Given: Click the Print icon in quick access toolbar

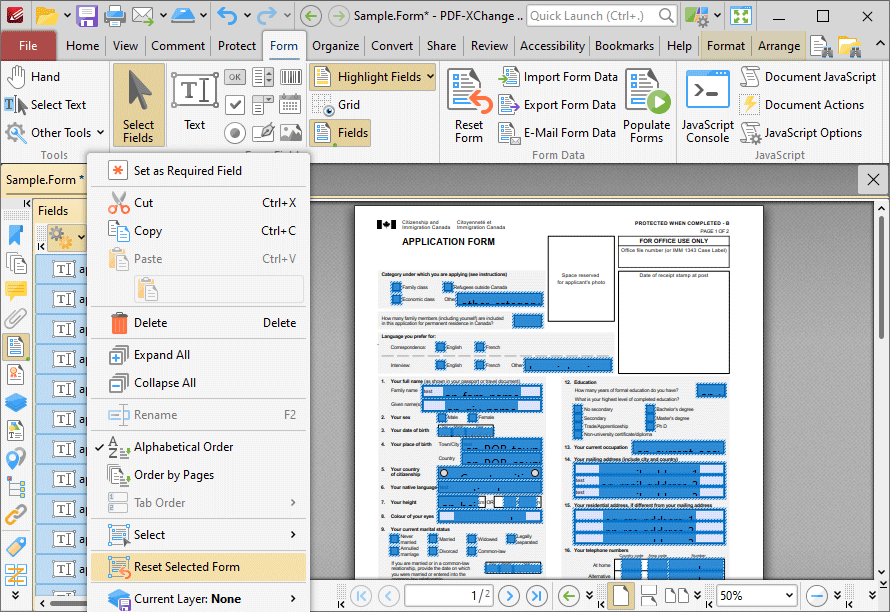Looking at the screenshot, I should click(115, 15).
